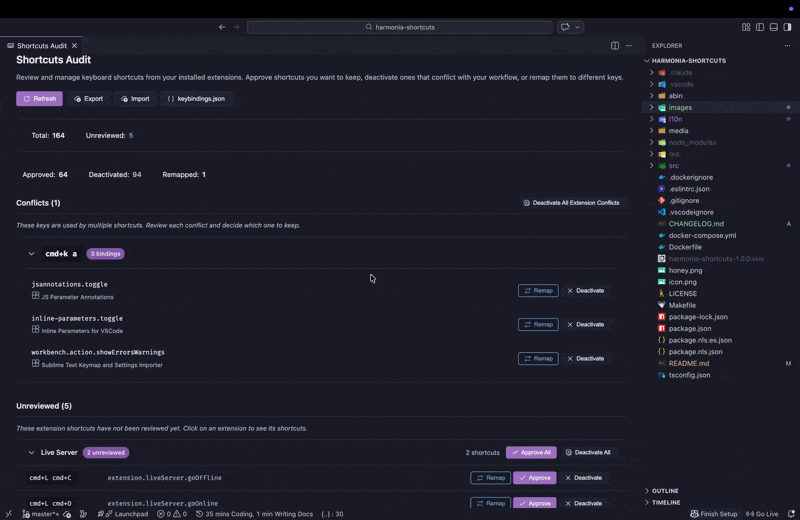Toggle the secondary side bar

tap(787, 27)
